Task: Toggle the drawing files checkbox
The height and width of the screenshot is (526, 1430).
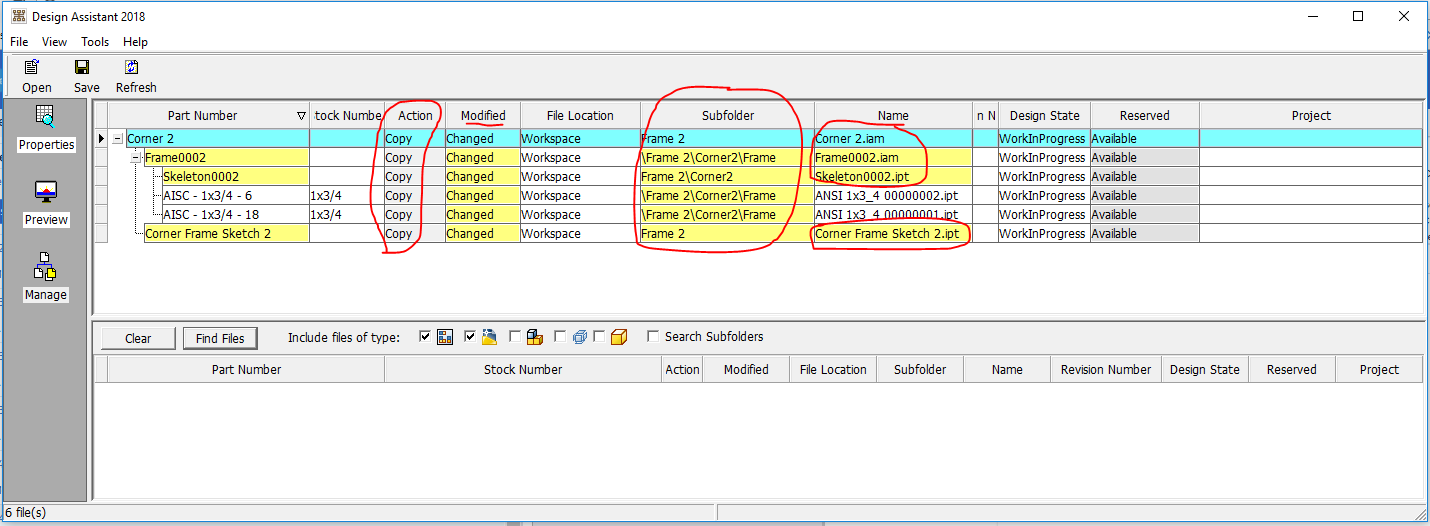Action: click(x=426, y=337)
